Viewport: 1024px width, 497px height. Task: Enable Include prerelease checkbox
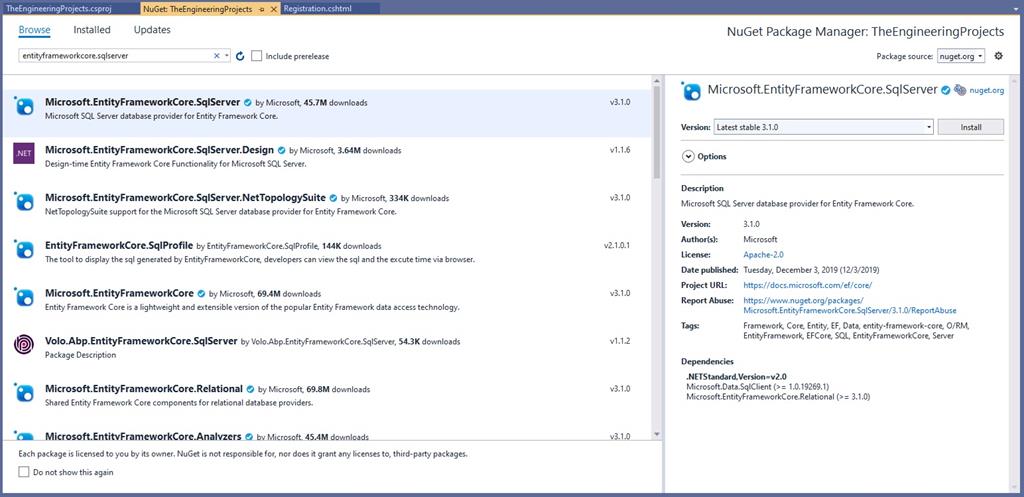click(x=257, y=56)
